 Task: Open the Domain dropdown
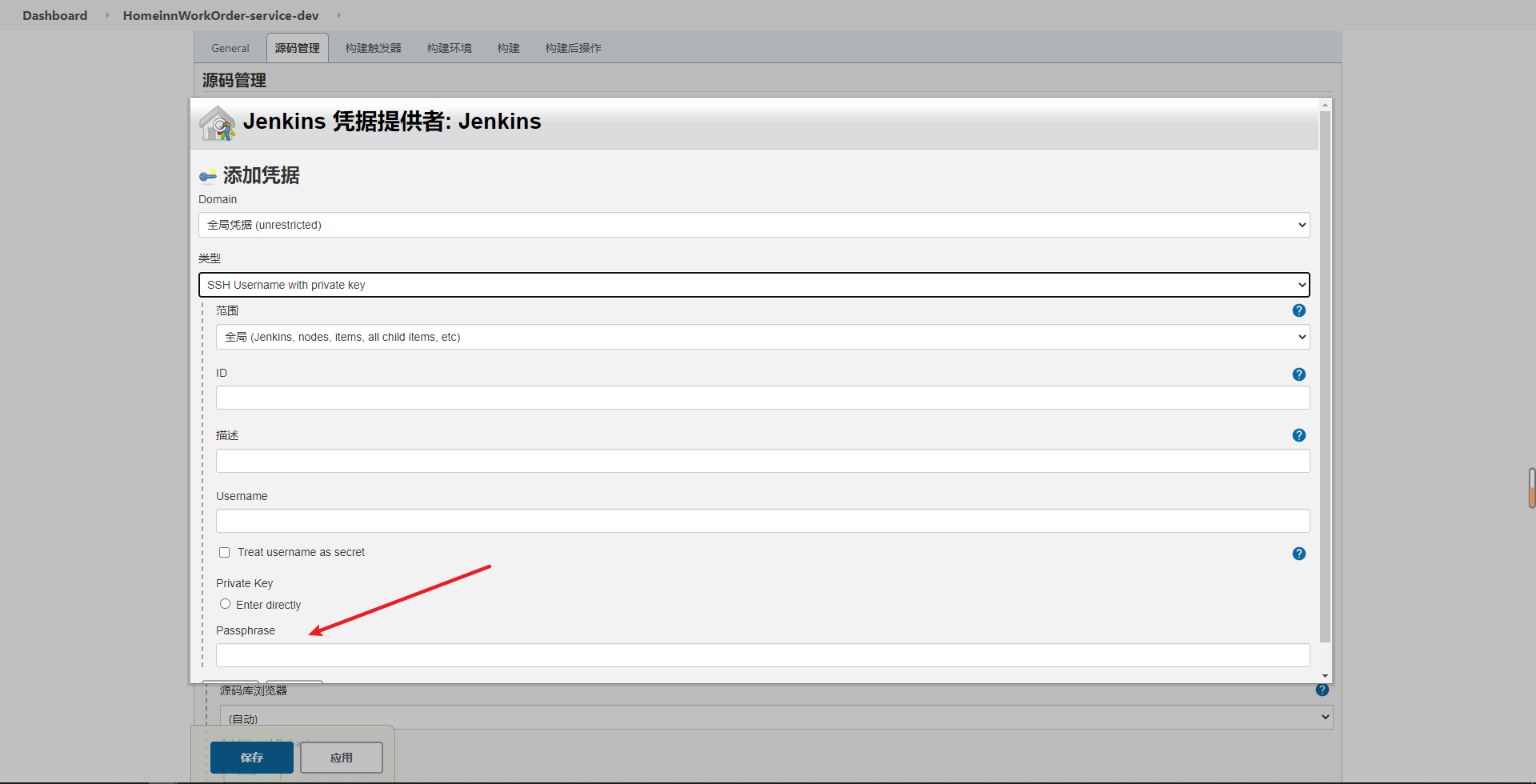(754, 225)
